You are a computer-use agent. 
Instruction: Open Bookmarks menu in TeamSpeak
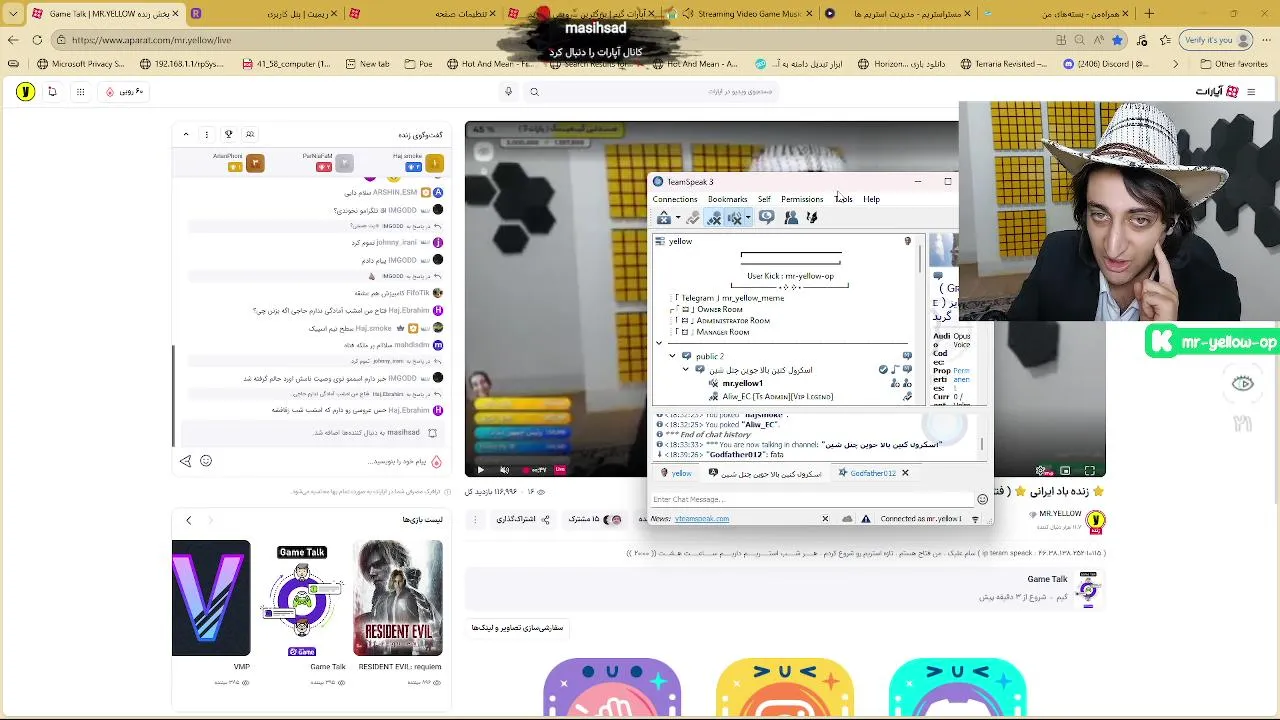click(727, 199)
